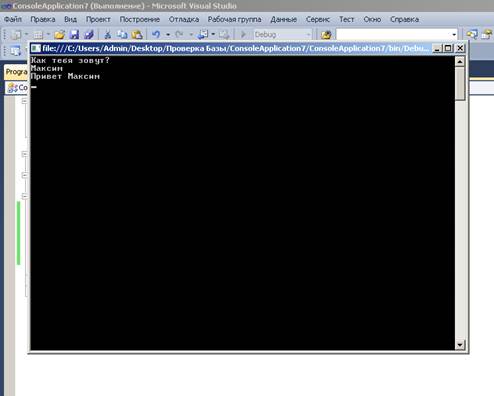Click the second-row toolbar icon left of console
Viewport: 494px width, 396px height.
pos(15,51)
